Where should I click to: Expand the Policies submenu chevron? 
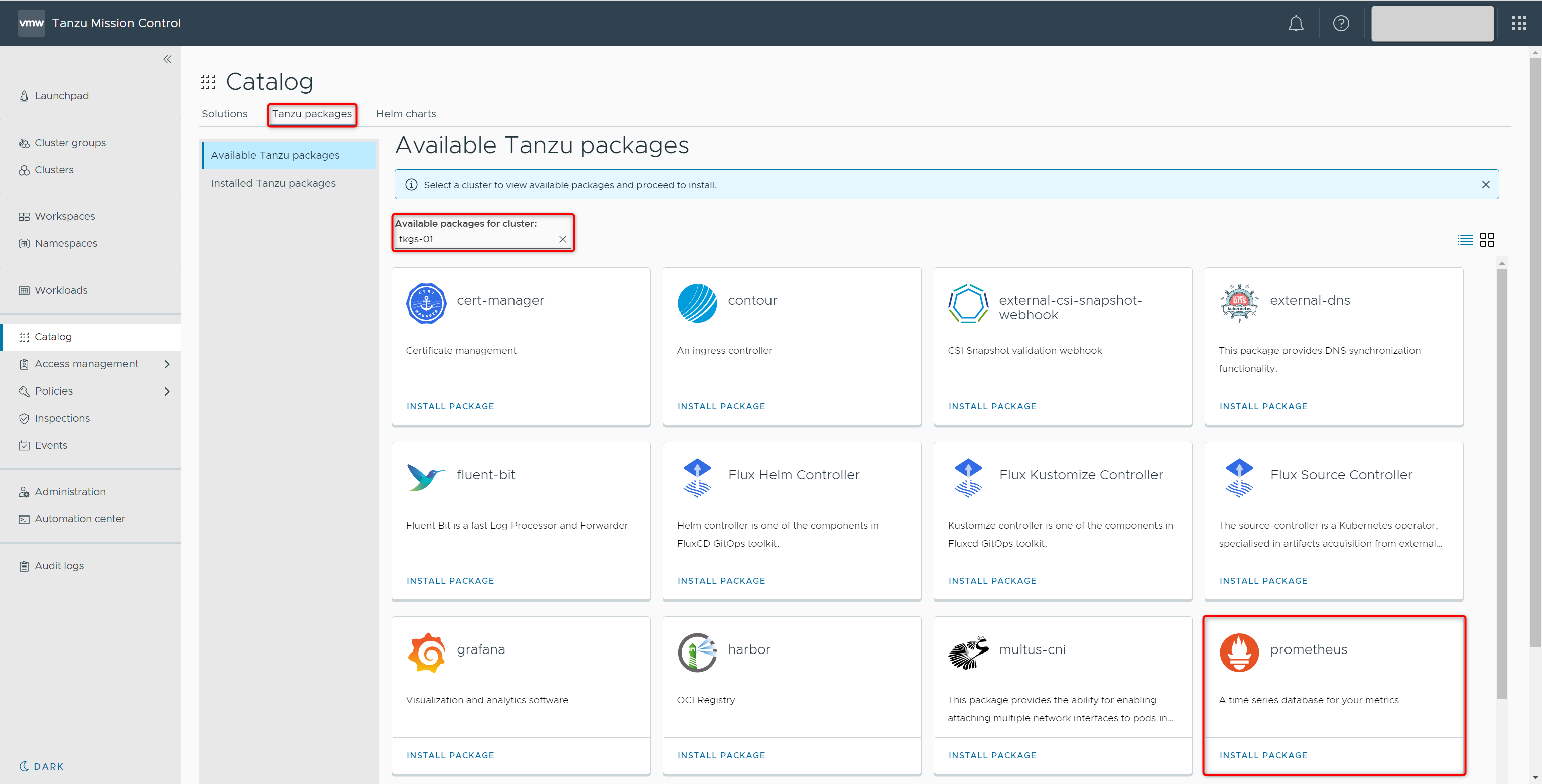pos(167,391)
